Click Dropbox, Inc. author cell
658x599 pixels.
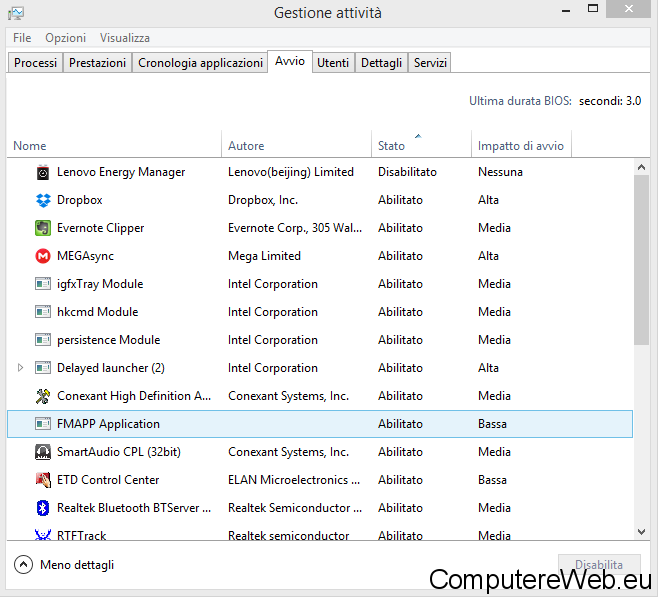(x=263, y=200)
